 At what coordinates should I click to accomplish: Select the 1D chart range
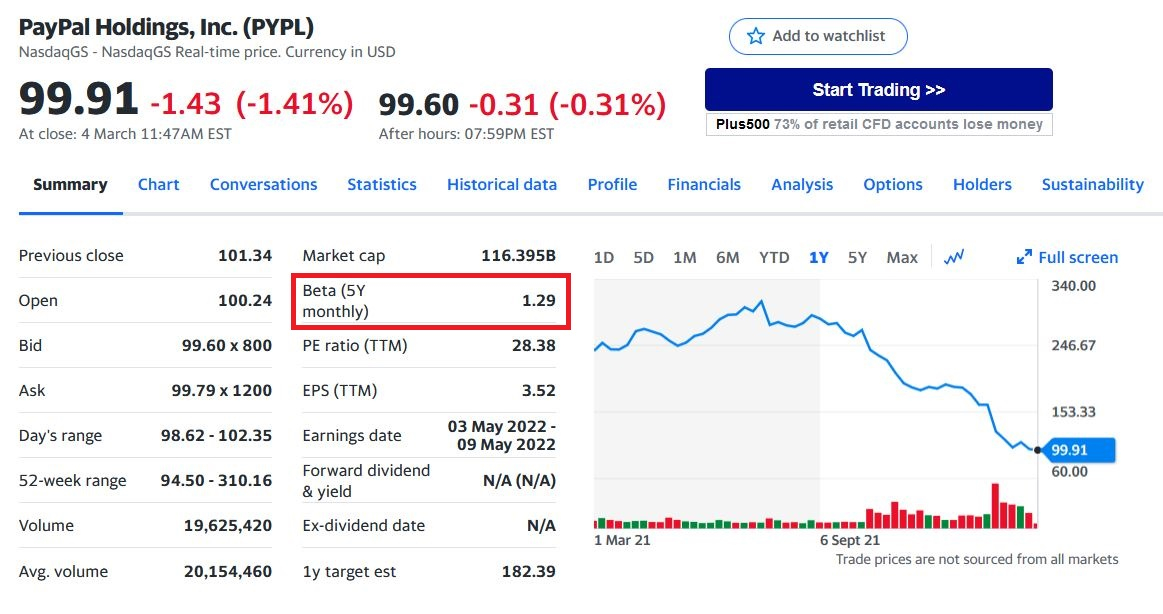pos(604,257)
